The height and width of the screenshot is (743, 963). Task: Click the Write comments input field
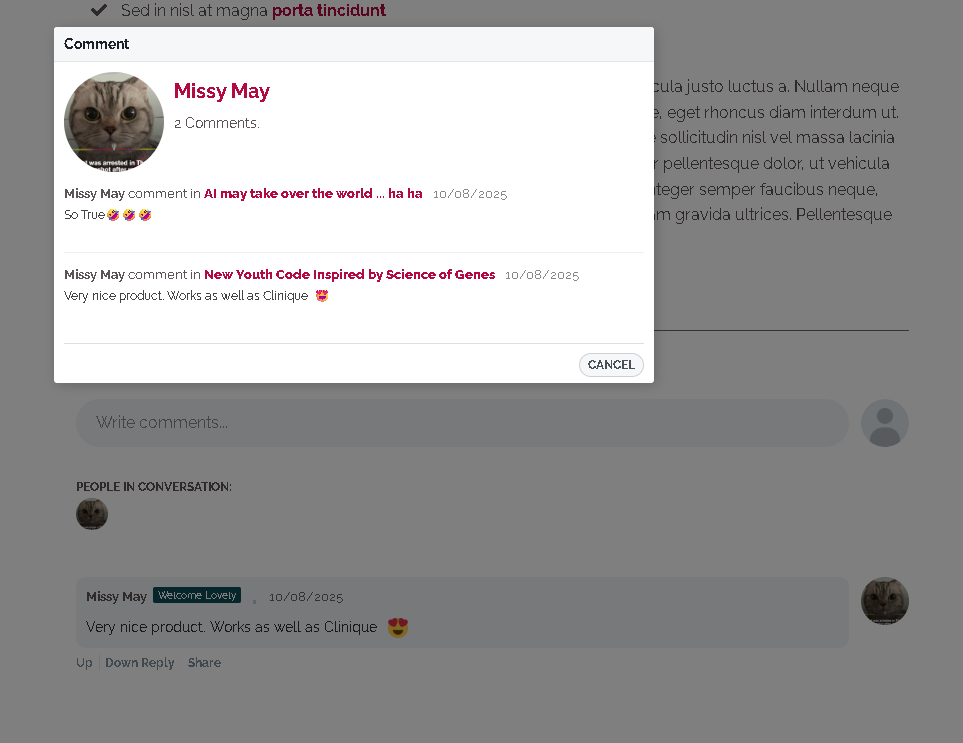click(462, 423)
